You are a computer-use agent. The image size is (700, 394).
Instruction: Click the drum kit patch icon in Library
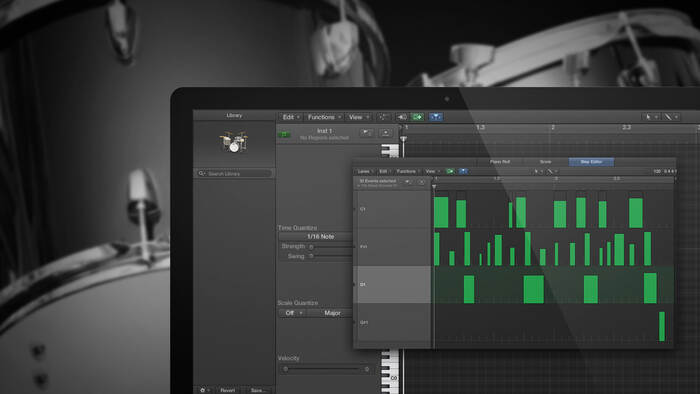[234, 142]
